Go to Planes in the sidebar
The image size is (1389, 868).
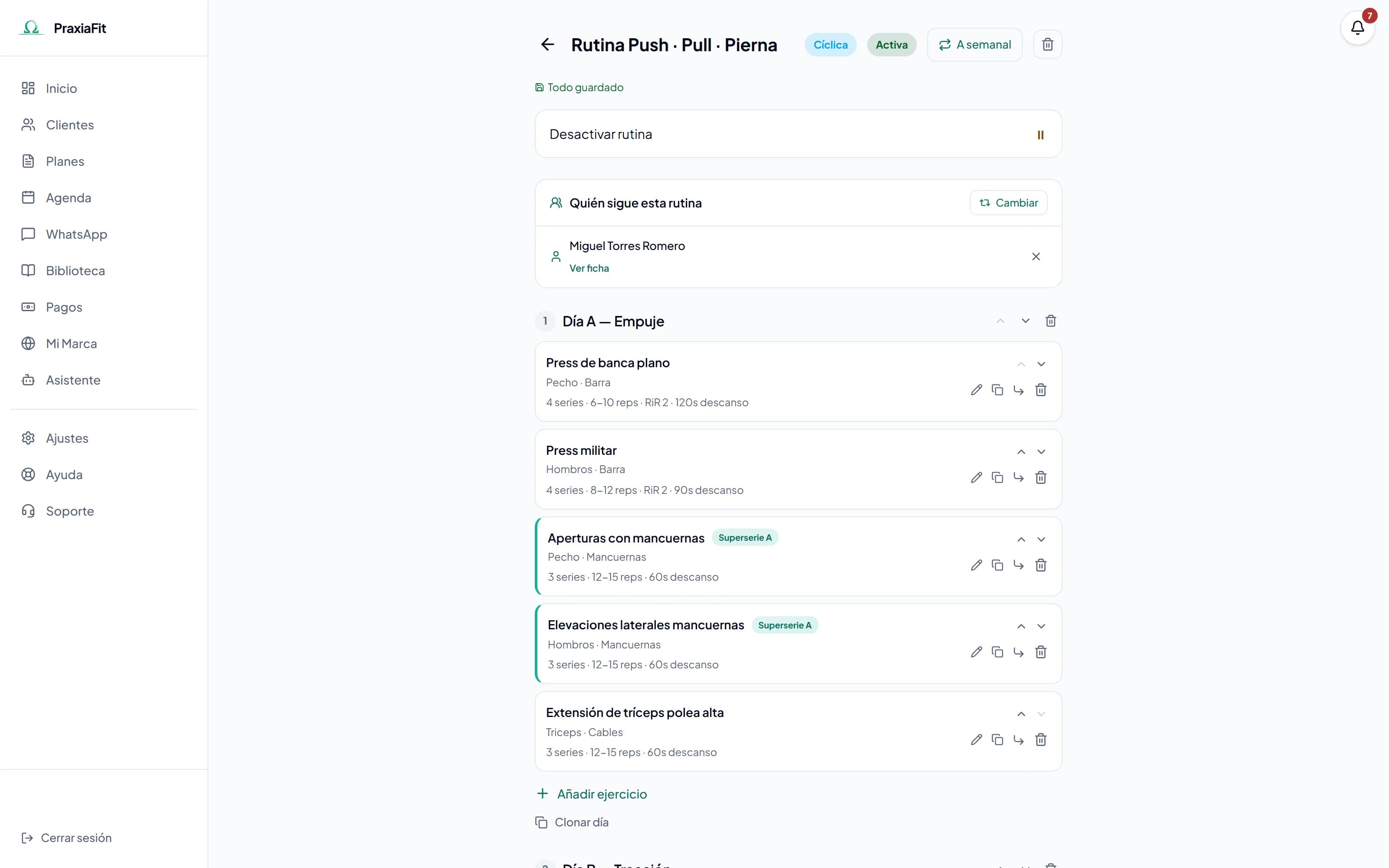click(x=104, y=161)
